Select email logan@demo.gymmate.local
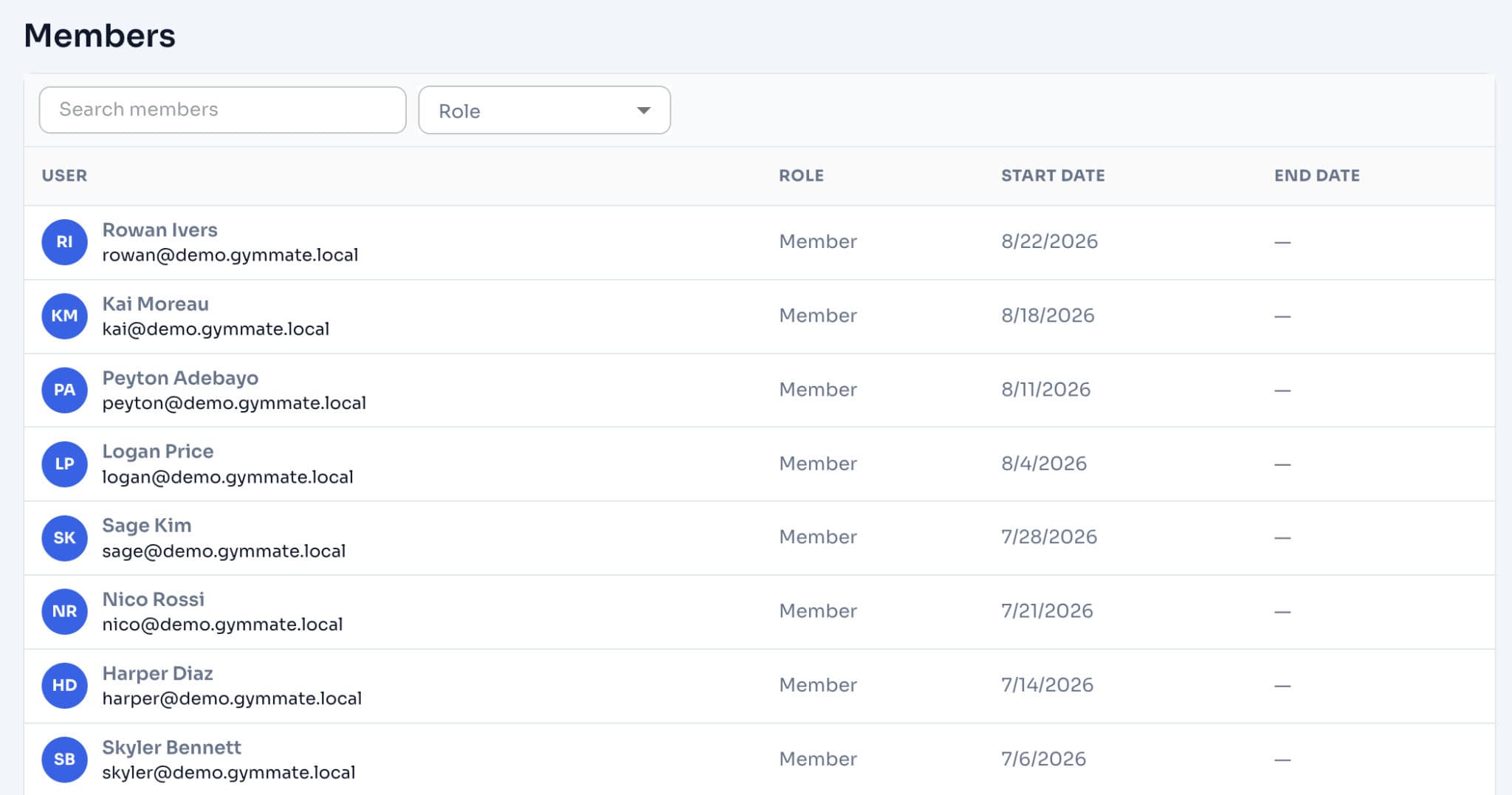Screen dimensions: 1512x795 (227, 477)
